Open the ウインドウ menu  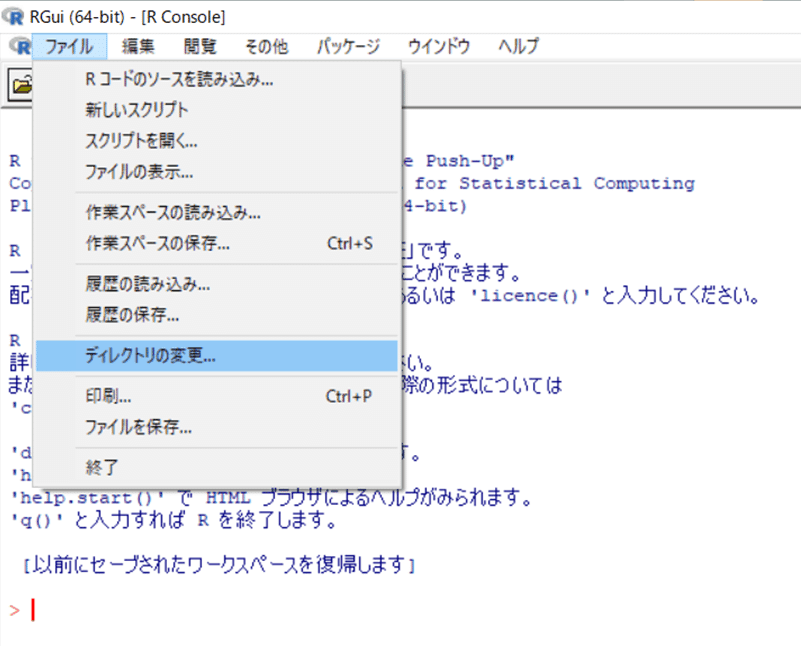pyautogui.click(x=439, y=46)
